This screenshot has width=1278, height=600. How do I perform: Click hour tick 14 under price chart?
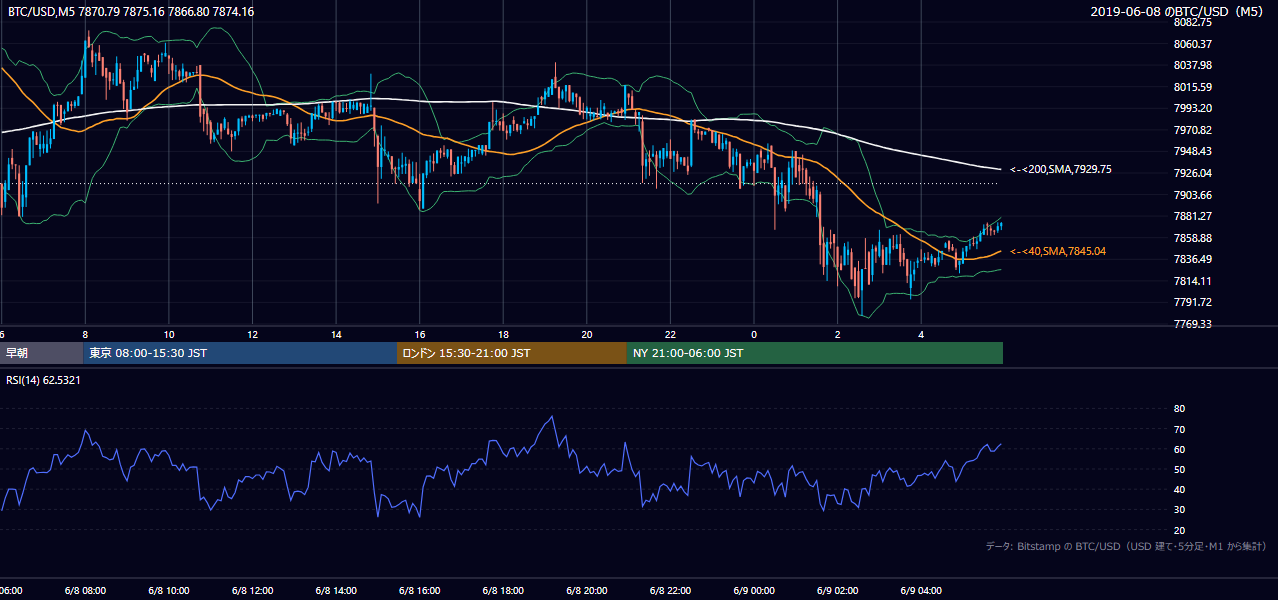point(336,335)
